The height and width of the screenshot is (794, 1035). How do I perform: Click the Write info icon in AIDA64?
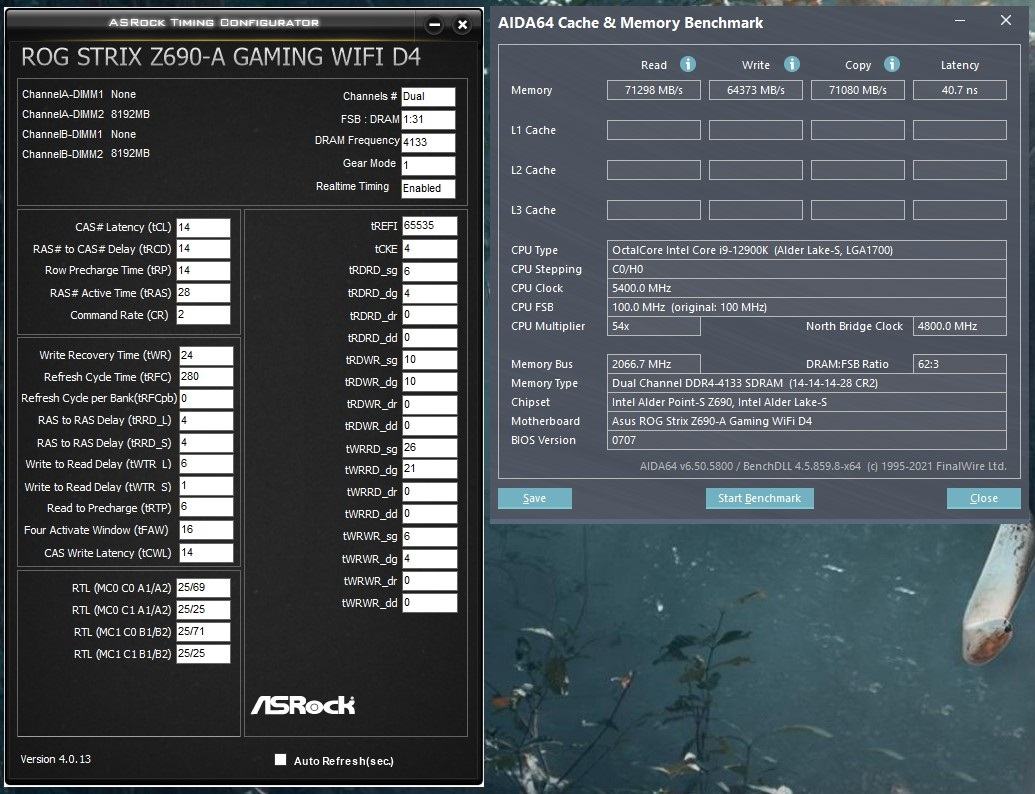791,64
